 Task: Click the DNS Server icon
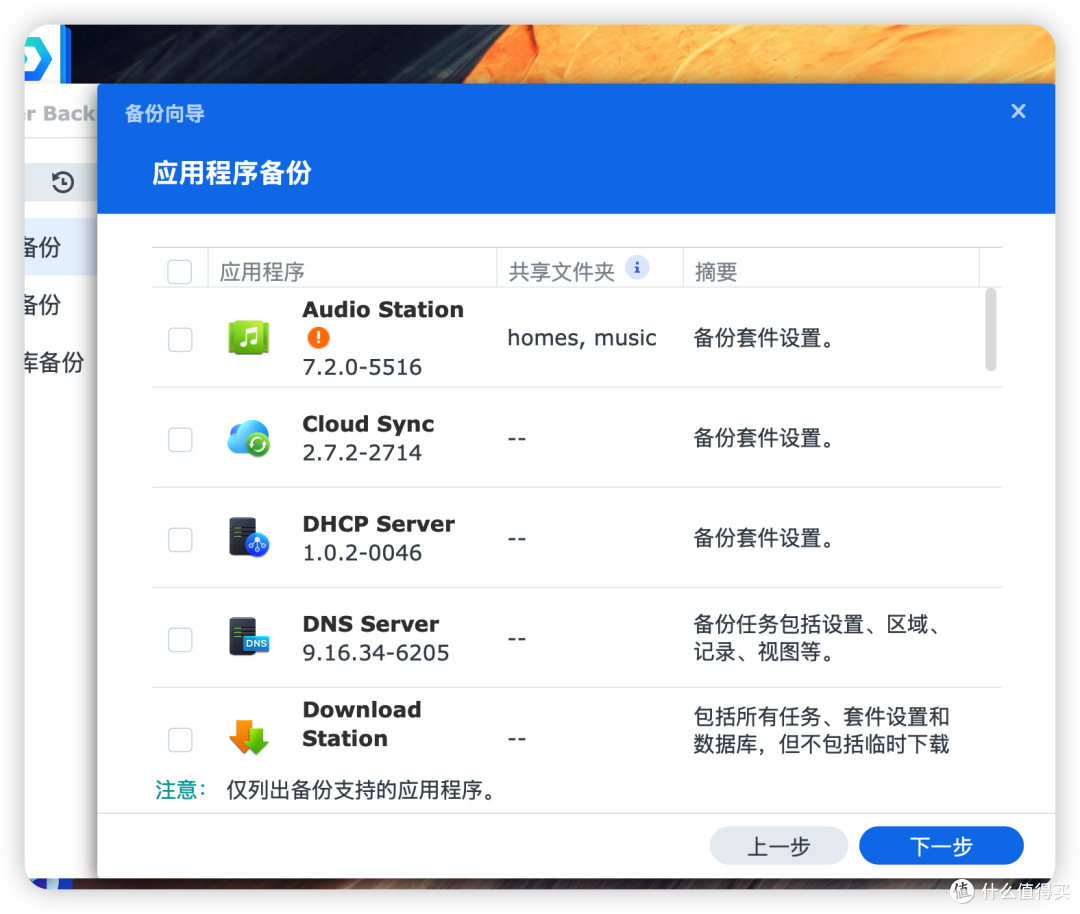(249, 638)
